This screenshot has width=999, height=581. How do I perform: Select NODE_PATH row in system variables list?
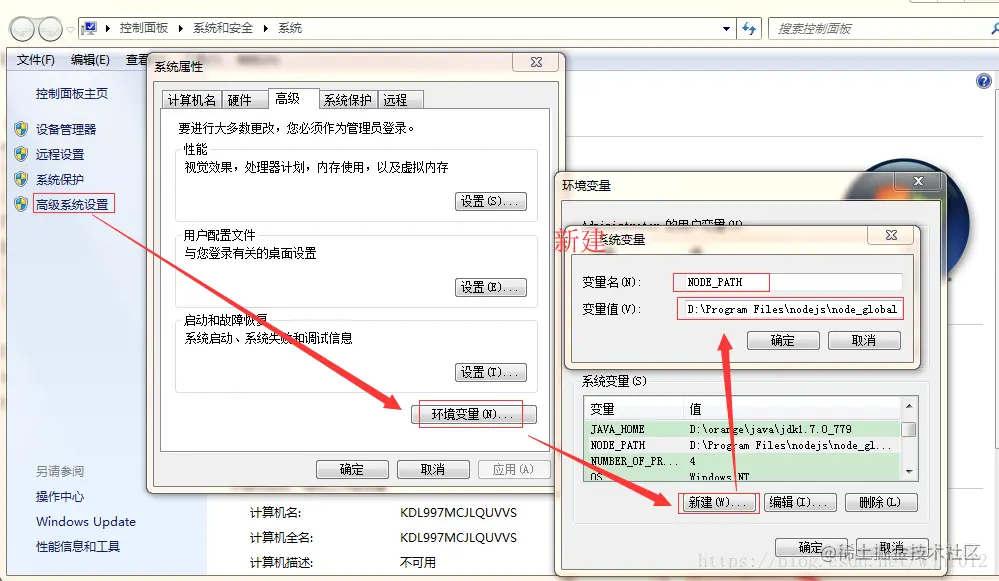point(742,445)
